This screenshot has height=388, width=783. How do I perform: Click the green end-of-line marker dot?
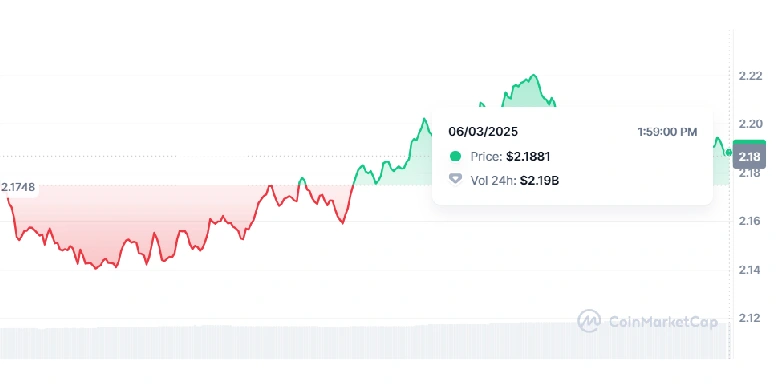(729, 153)
